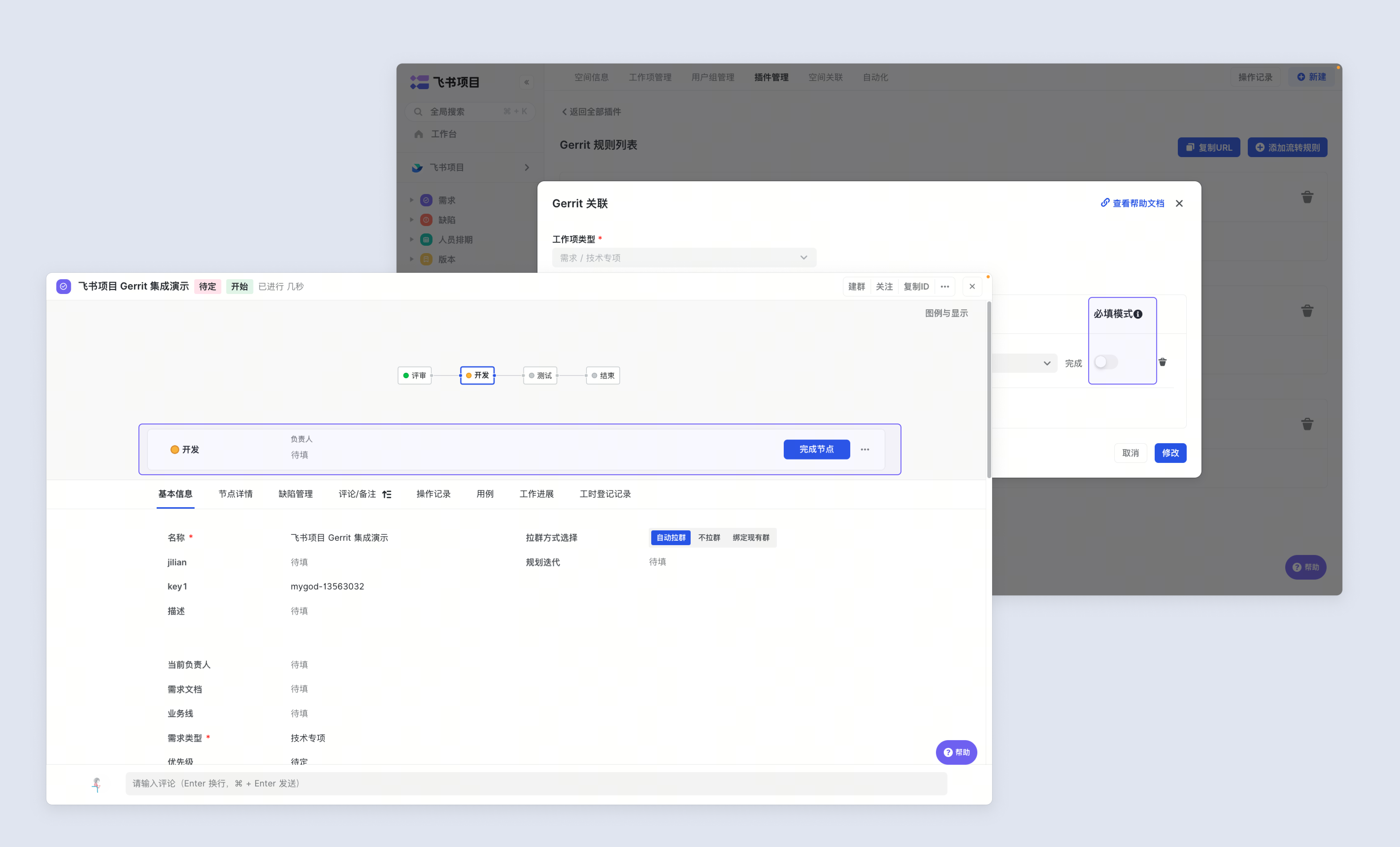Open the 用例 tab
The image size is (1400, 847).
(x=485, y=494)
